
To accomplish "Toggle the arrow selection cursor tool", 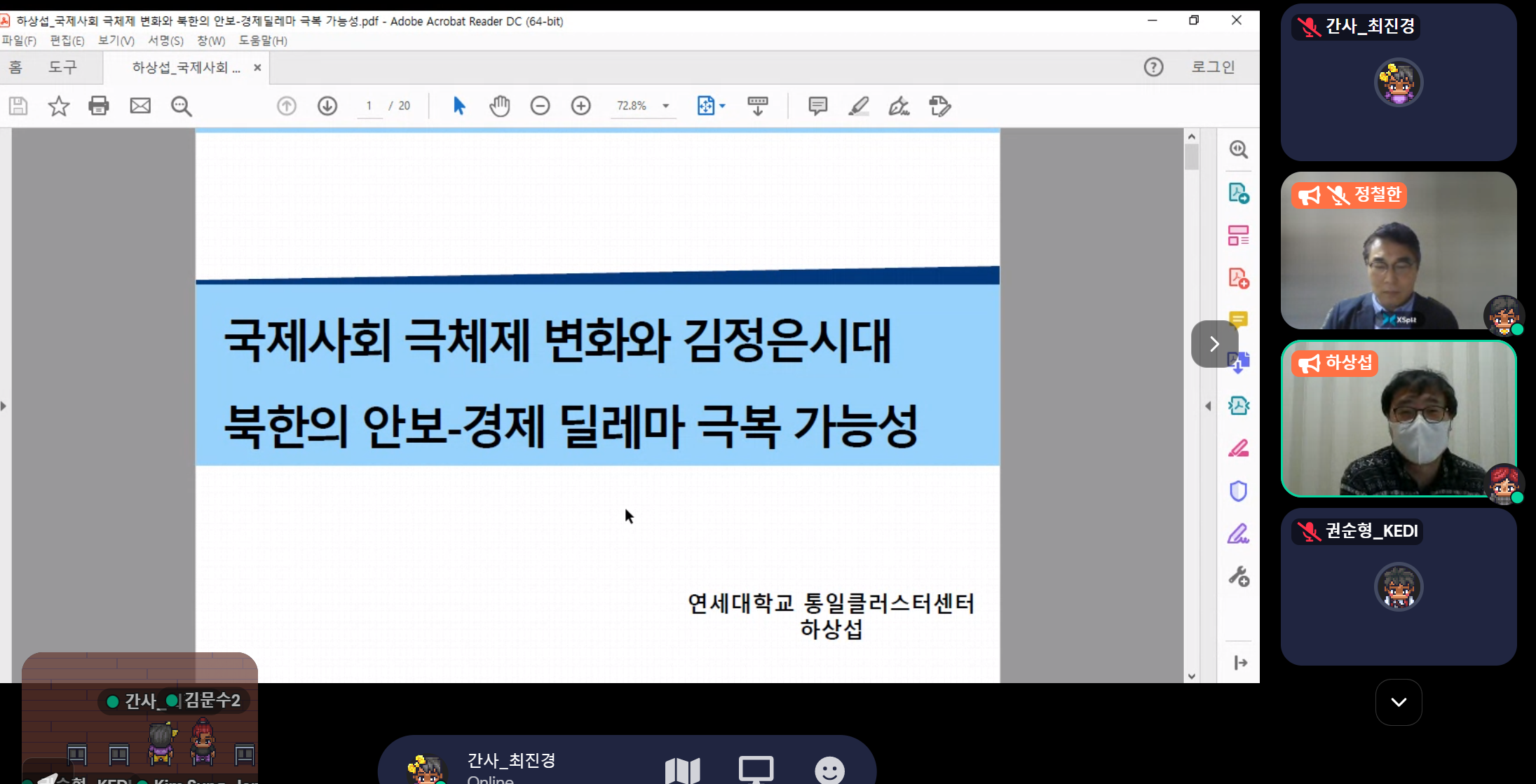I will [458, 106].
